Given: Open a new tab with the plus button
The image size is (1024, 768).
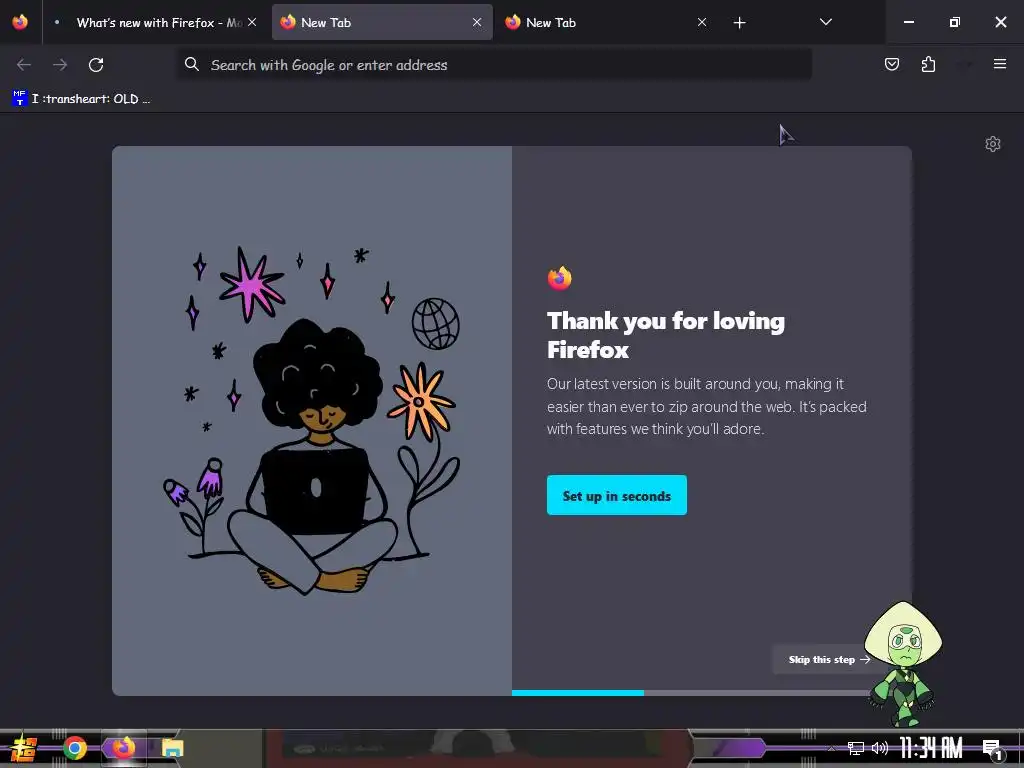Looking at the screenshot, I should (x=739, y=23).
